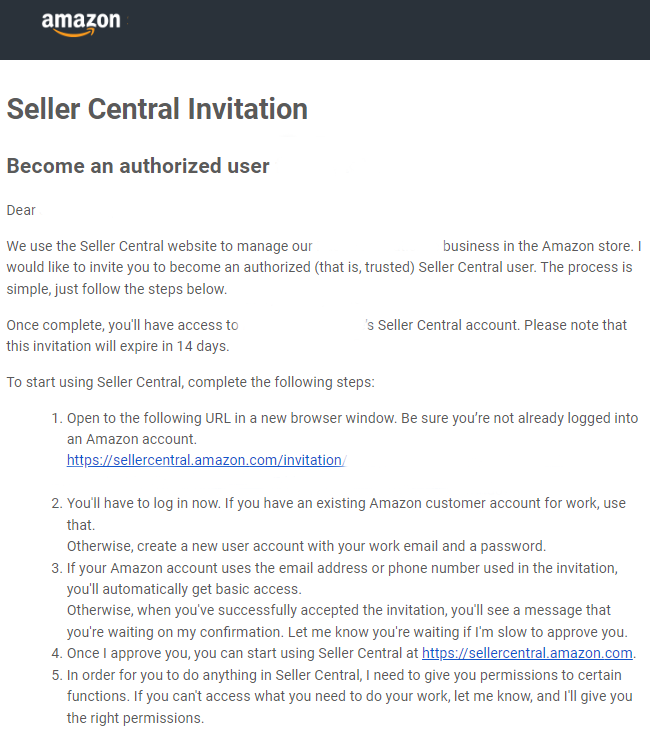Click the To start using Seller Central line

click(191, 382)
